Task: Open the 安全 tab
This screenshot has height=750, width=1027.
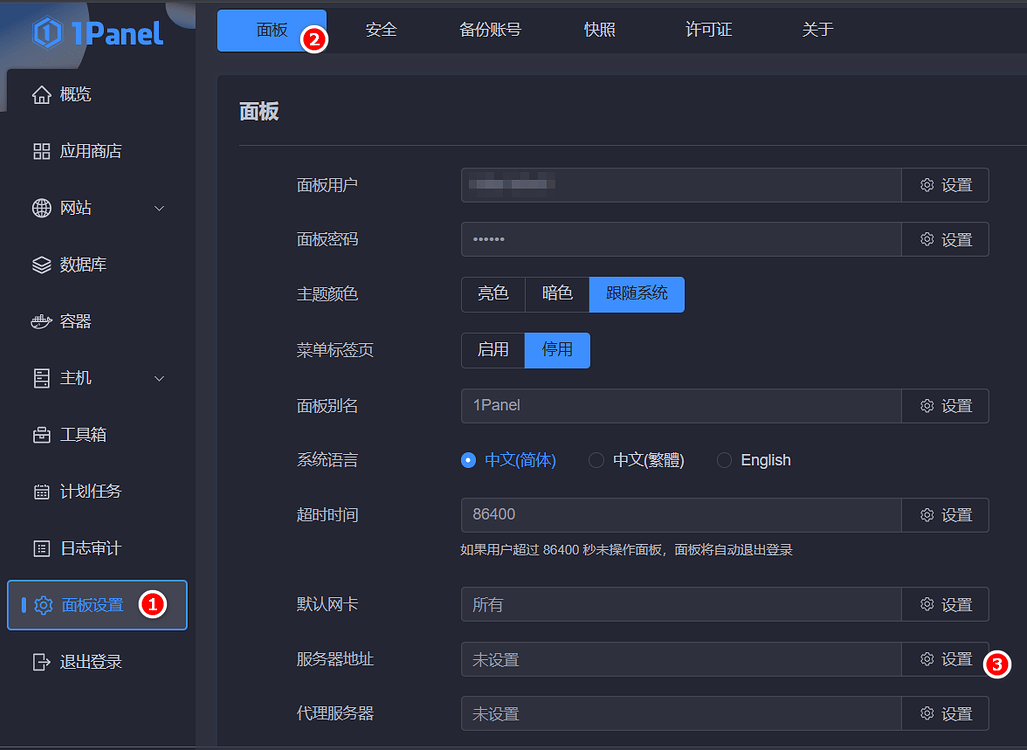Action: point(381,30)
